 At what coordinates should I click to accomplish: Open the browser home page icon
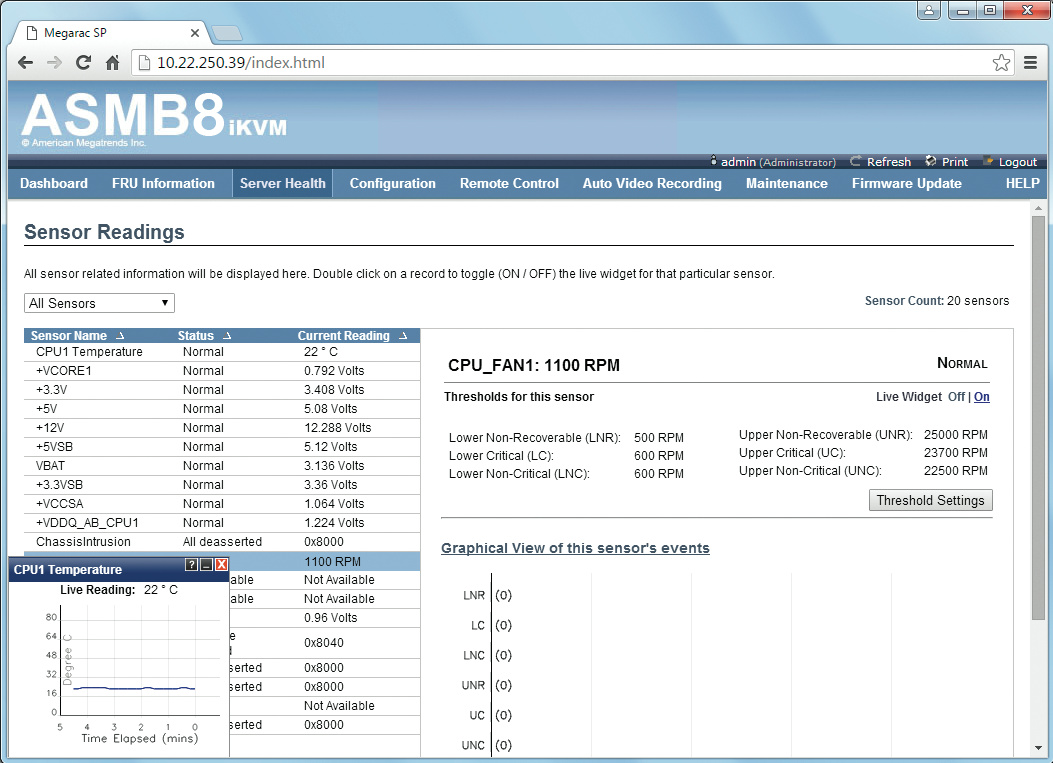click(112, 62)
